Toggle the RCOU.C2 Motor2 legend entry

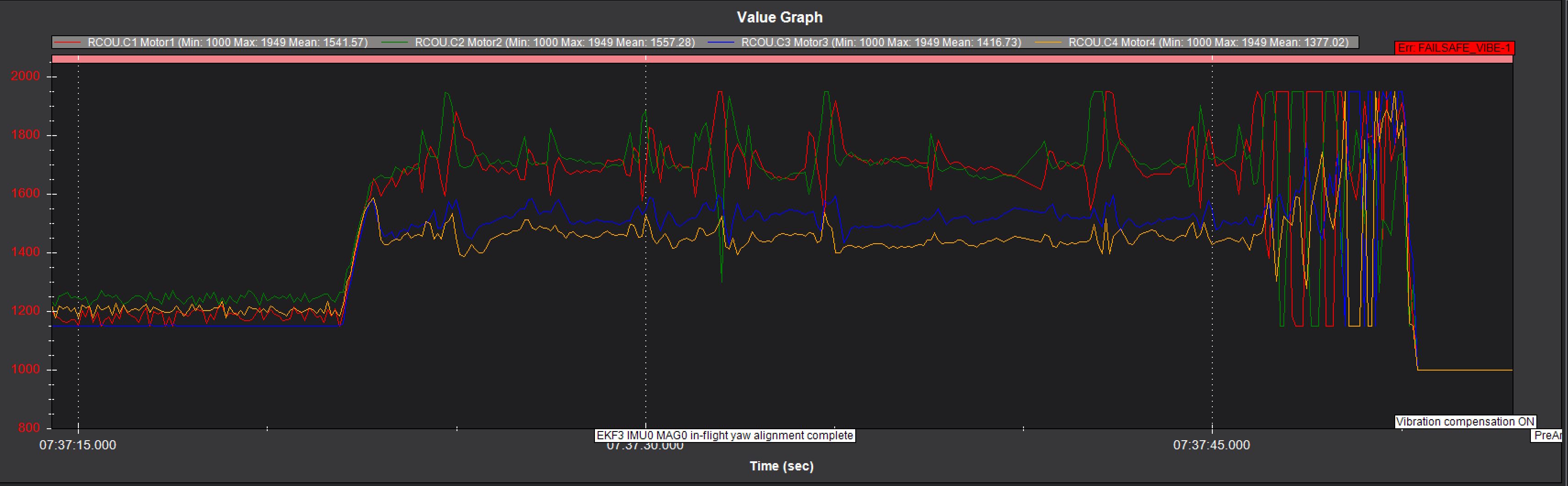555,43
